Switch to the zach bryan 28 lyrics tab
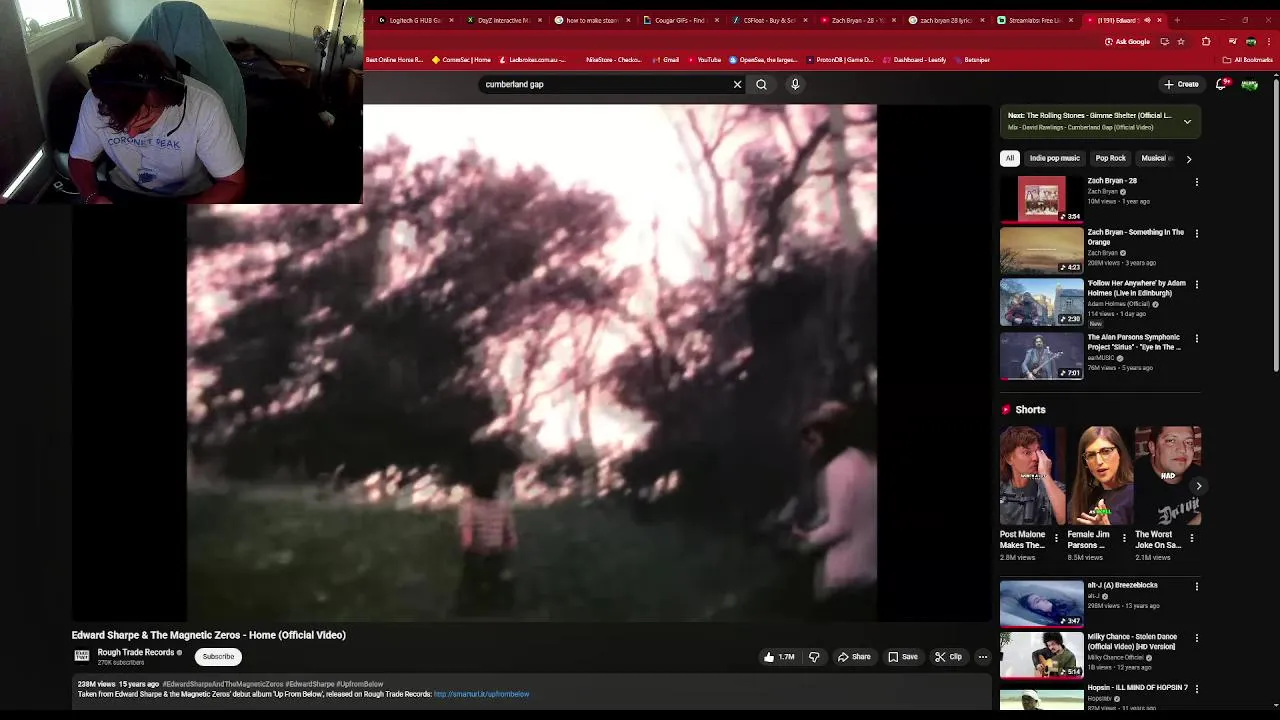Screen dimensions: 1280x720 (x=944, y=20)
